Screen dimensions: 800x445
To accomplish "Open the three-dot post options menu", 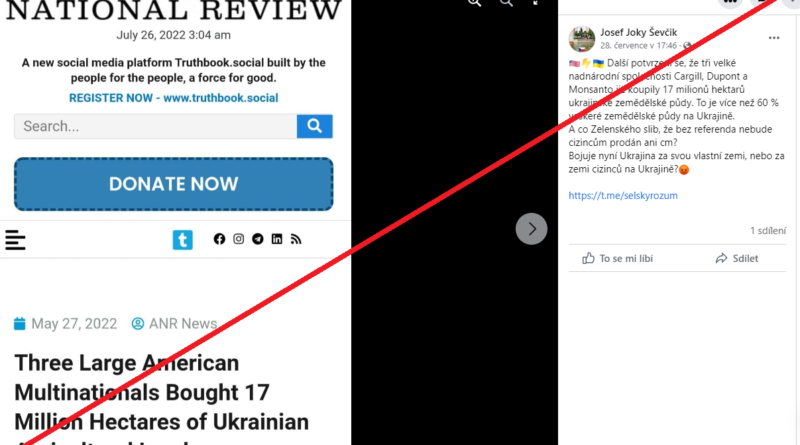I will click(774, 38).
